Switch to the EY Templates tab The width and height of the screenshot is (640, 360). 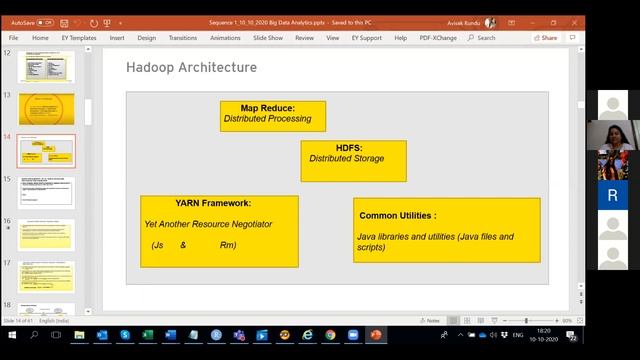79,38
